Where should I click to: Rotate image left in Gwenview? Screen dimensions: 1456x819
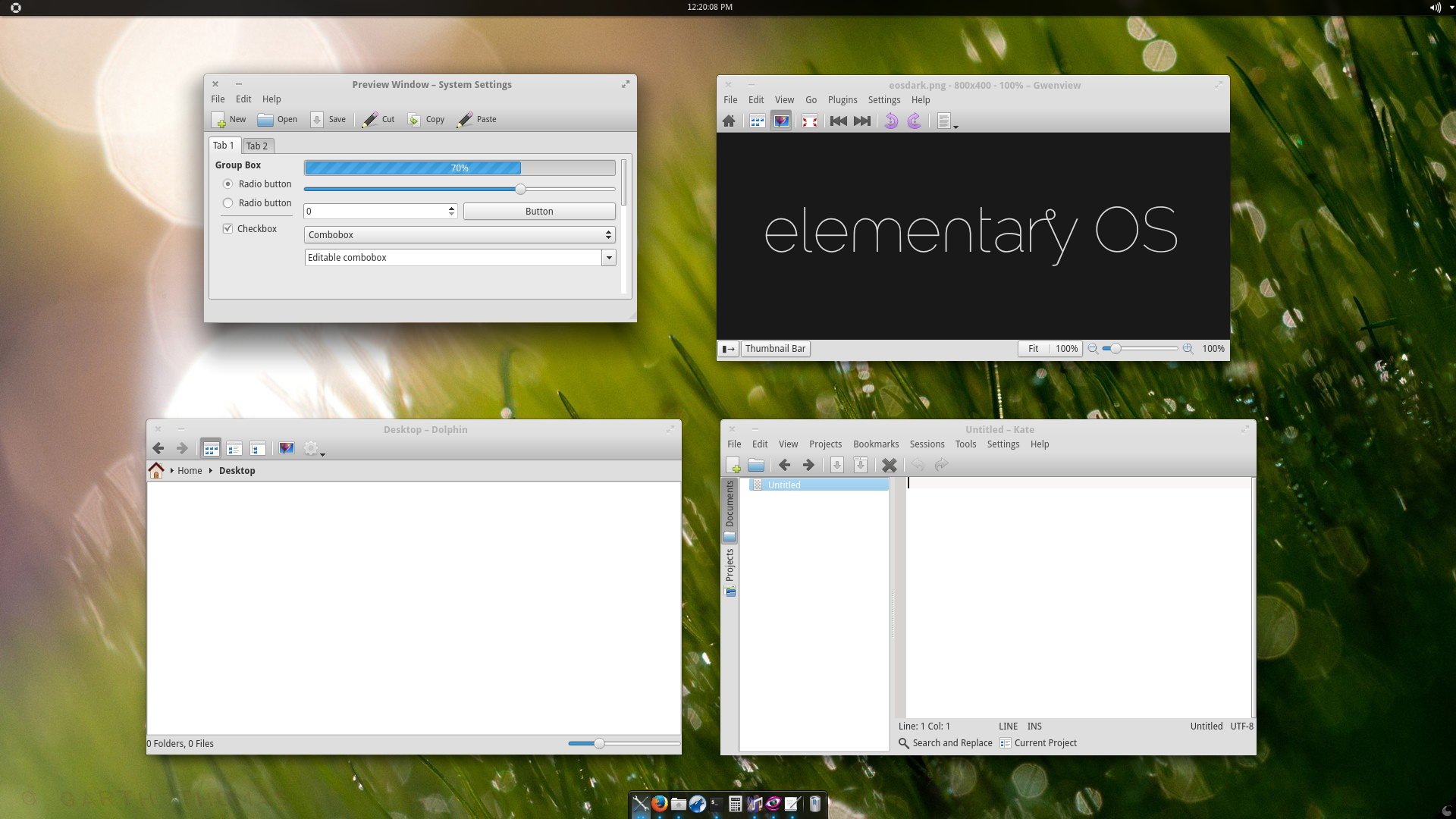point(891,121)
